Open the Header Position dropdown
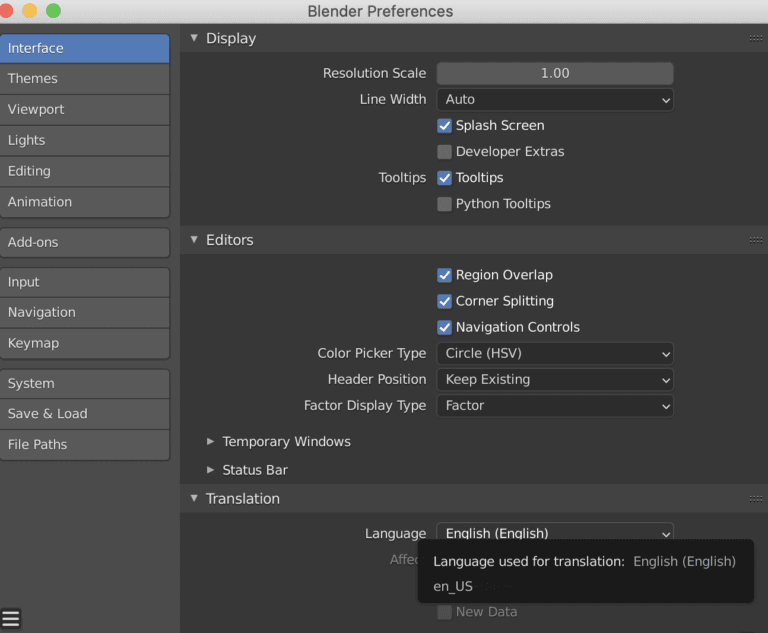 point(555,380)
